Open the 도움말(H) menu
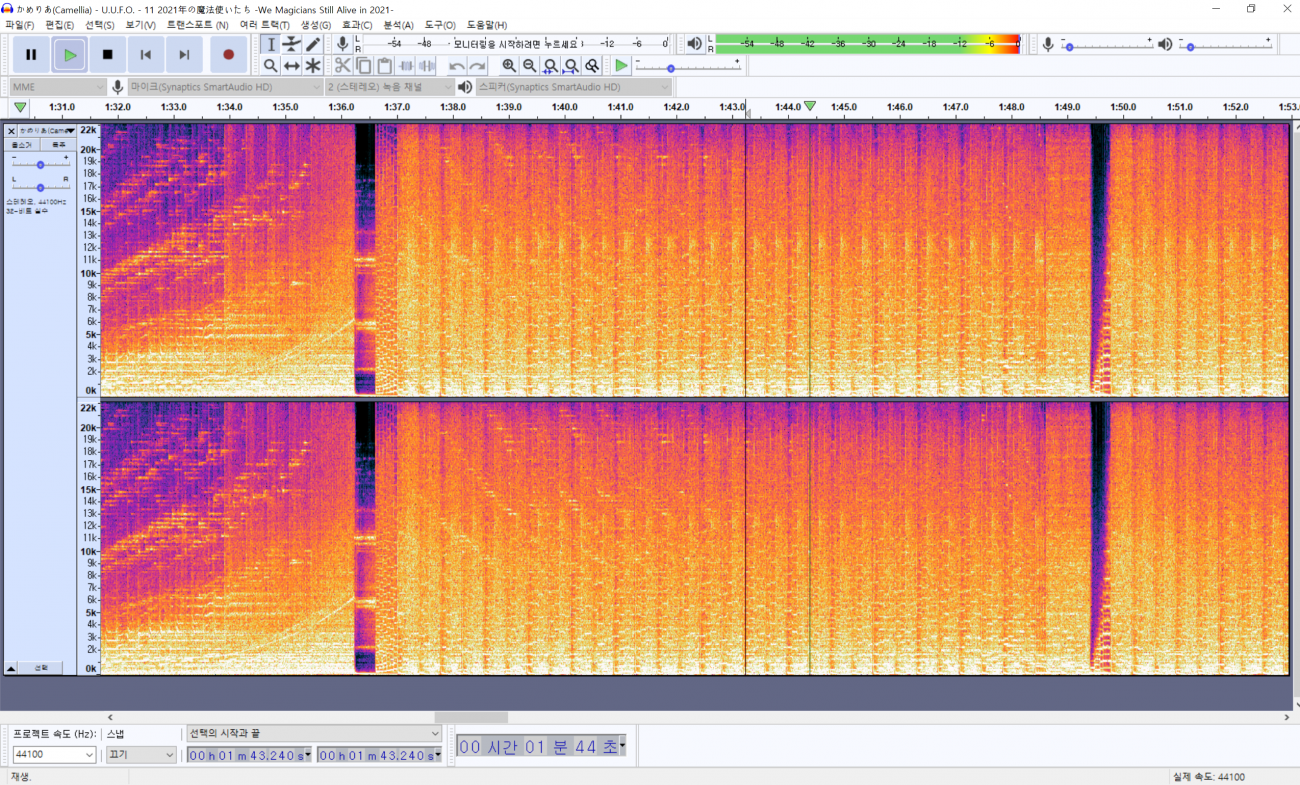This screenshot has width=1300, height=785. [x=487, y=24]
